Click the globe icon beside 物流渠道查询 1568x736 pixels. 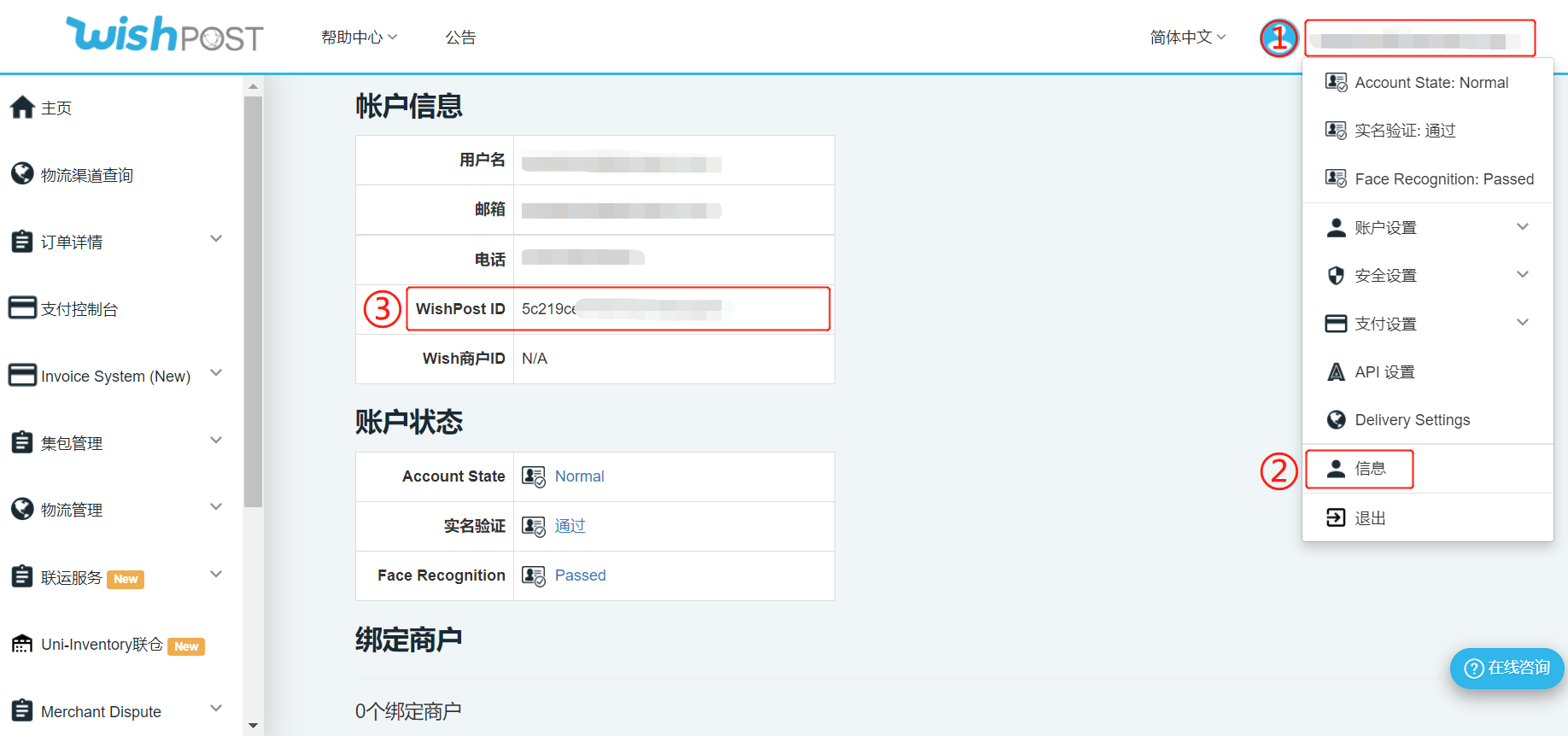pyautogui.click(x=22, y=174)
